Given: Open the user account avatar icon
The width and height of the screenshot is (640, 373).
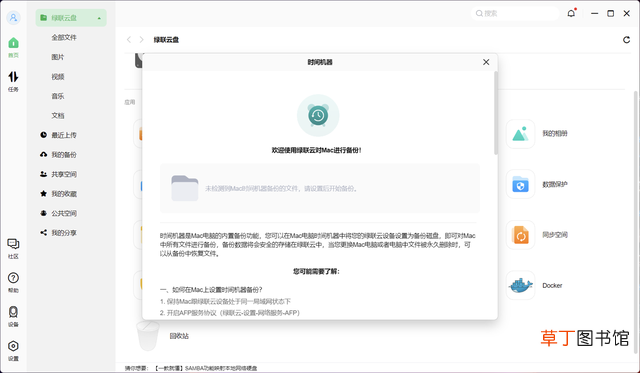Looking at the screenshot, I should point(13,18).
